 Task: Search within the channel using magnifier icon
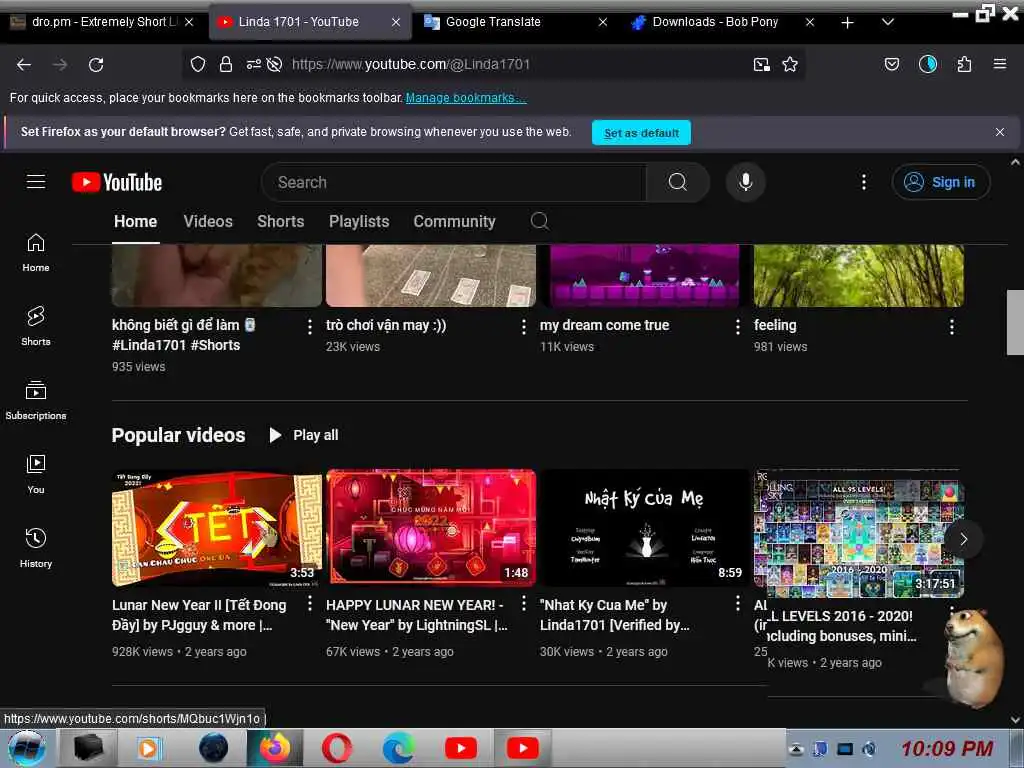539,221
